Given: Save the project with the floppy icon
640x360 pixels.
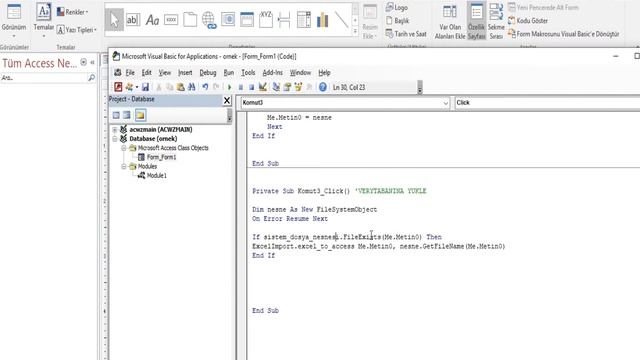Looking at the screenshot, I should pyautogui.click(x=145, y=87).
